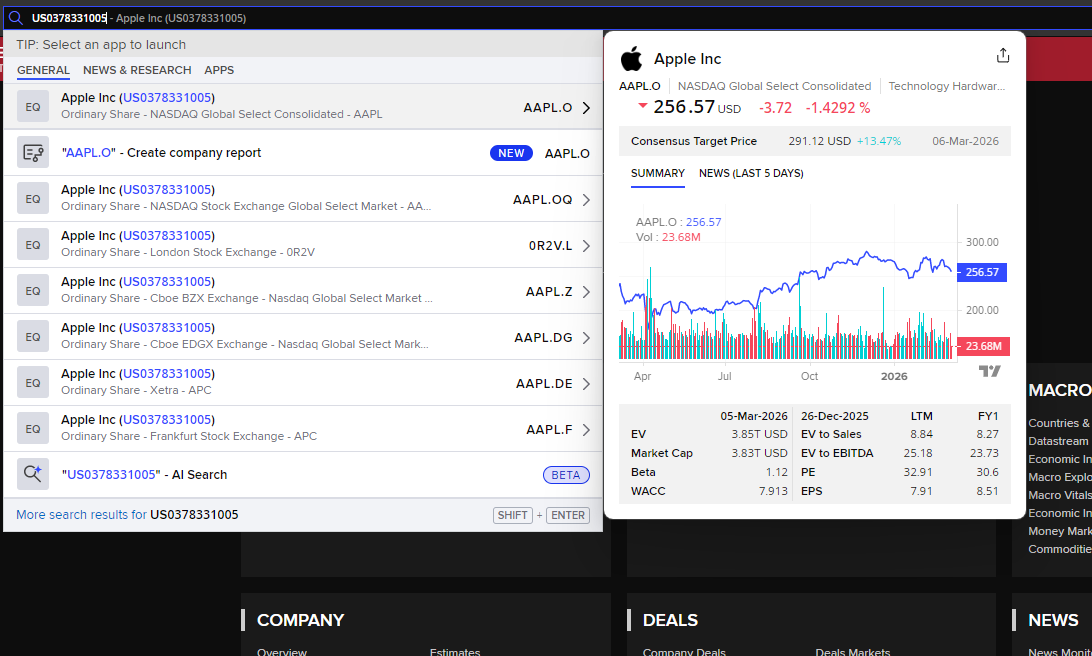Click the TradingView logo on chart
Image resolution: width=1092 pixels, height=656 pixels.
(x=990, y=371)
